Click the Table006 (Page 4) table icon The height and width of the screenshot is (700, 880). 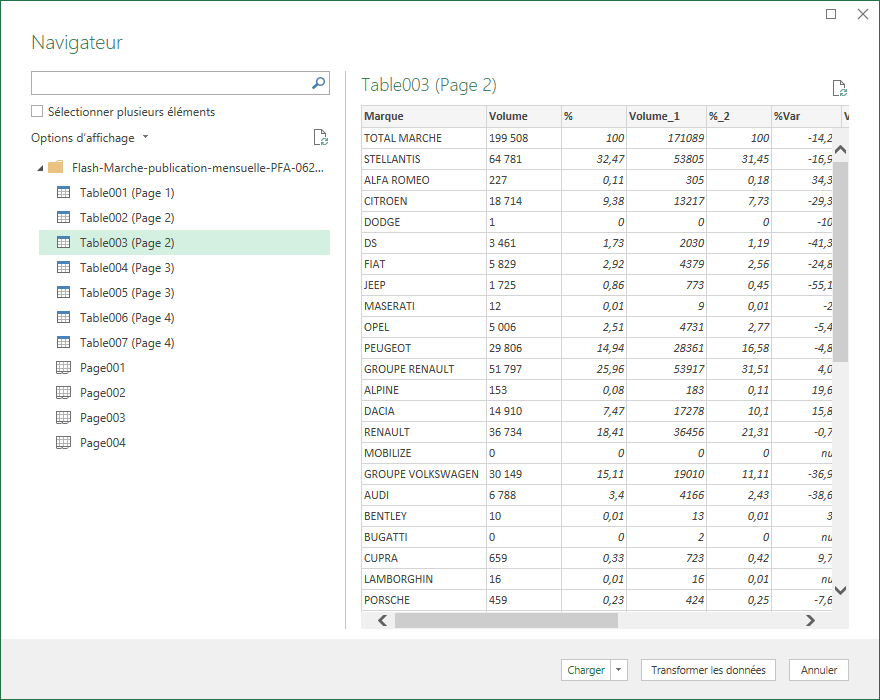click(63, 317)
